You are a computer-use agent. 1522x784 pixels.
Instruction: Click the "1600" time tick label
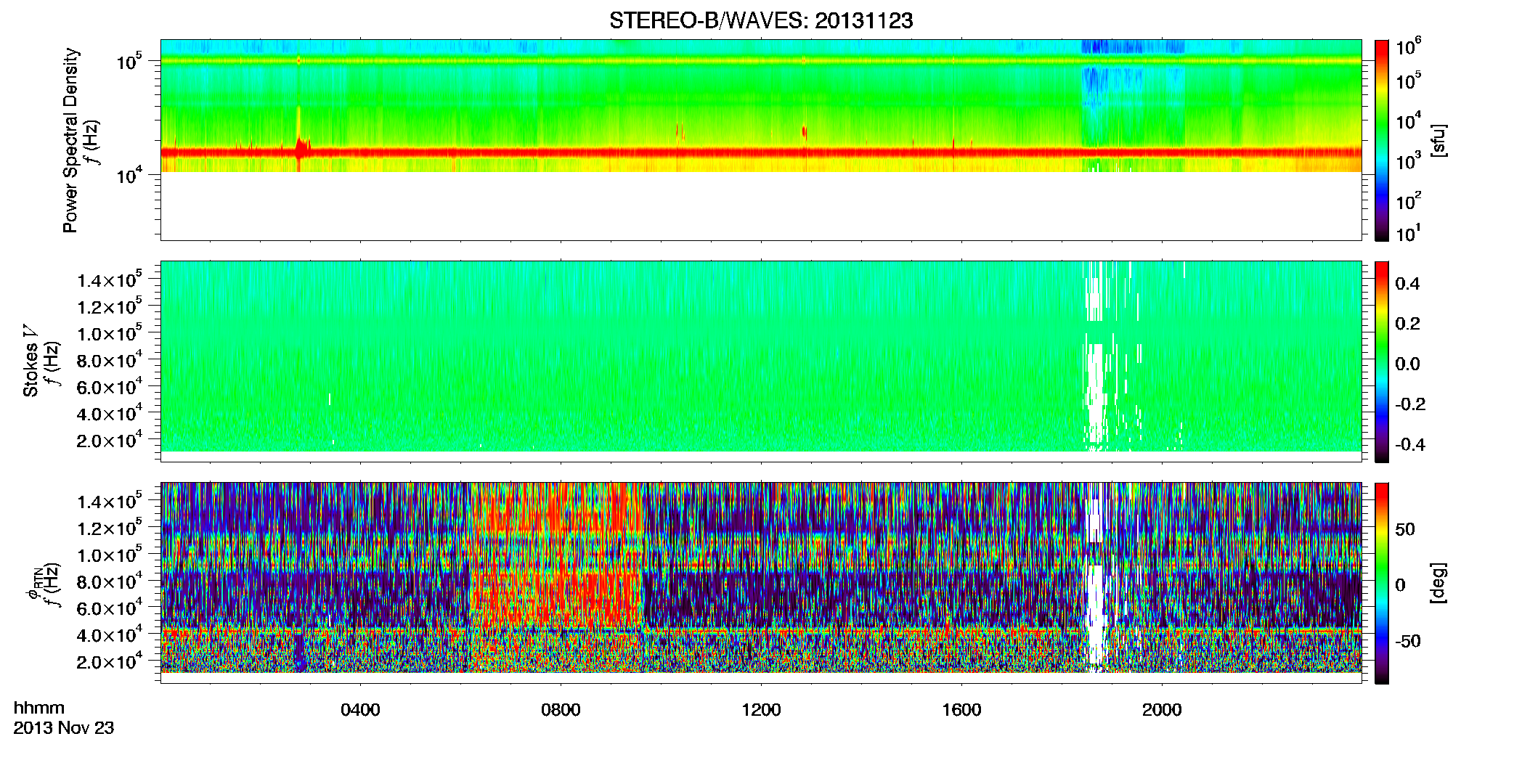point(961,710)
